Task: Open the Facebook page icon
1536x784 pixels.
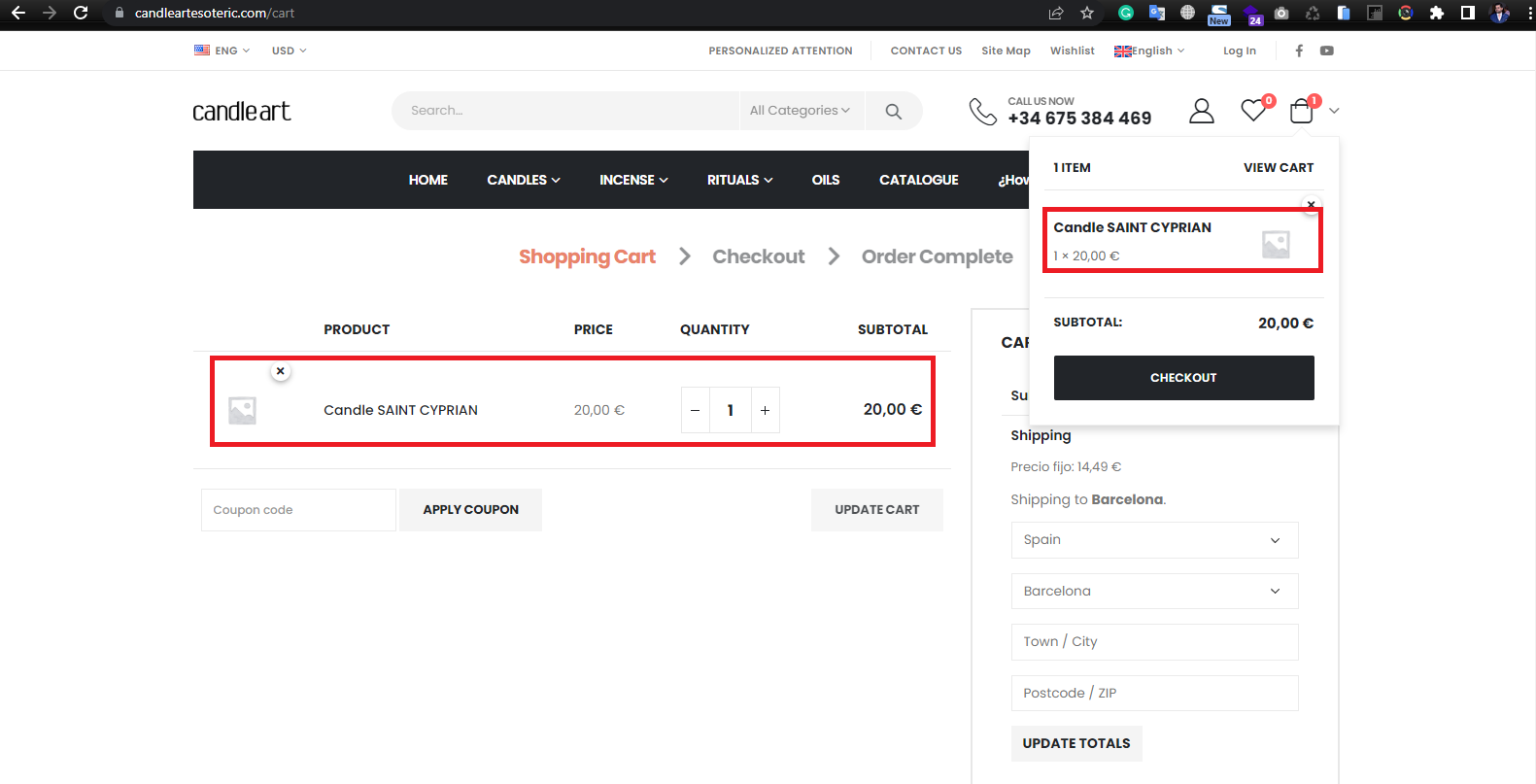Action: pos(1299,51)
